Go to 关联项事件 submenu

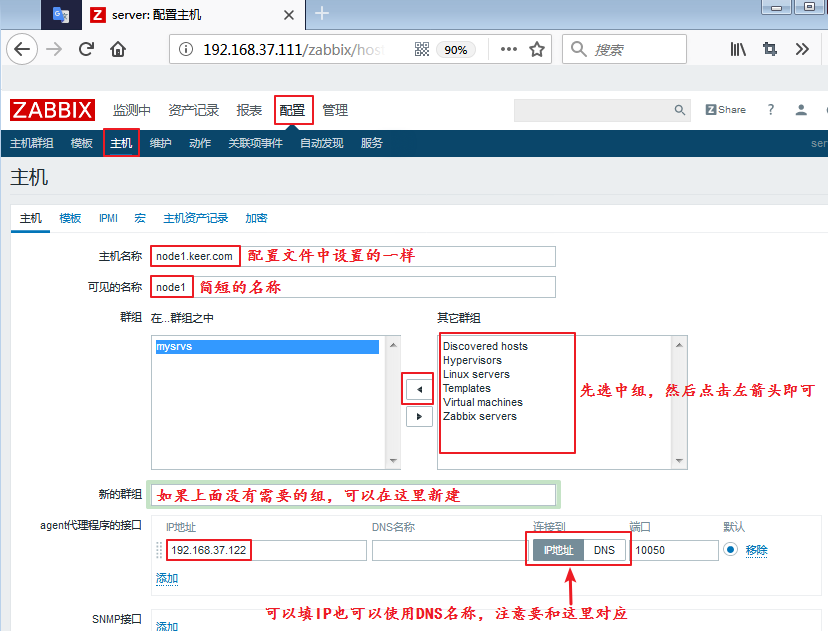coord(255,143)
